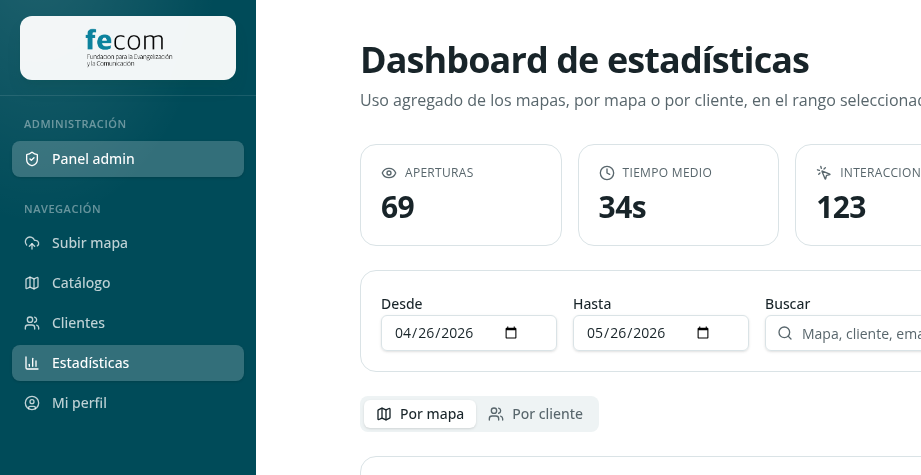Image resolution: width=921 pixels, height=475 pixels.
Task: Click the Aperturas value 69
Action: click(398, 207)
